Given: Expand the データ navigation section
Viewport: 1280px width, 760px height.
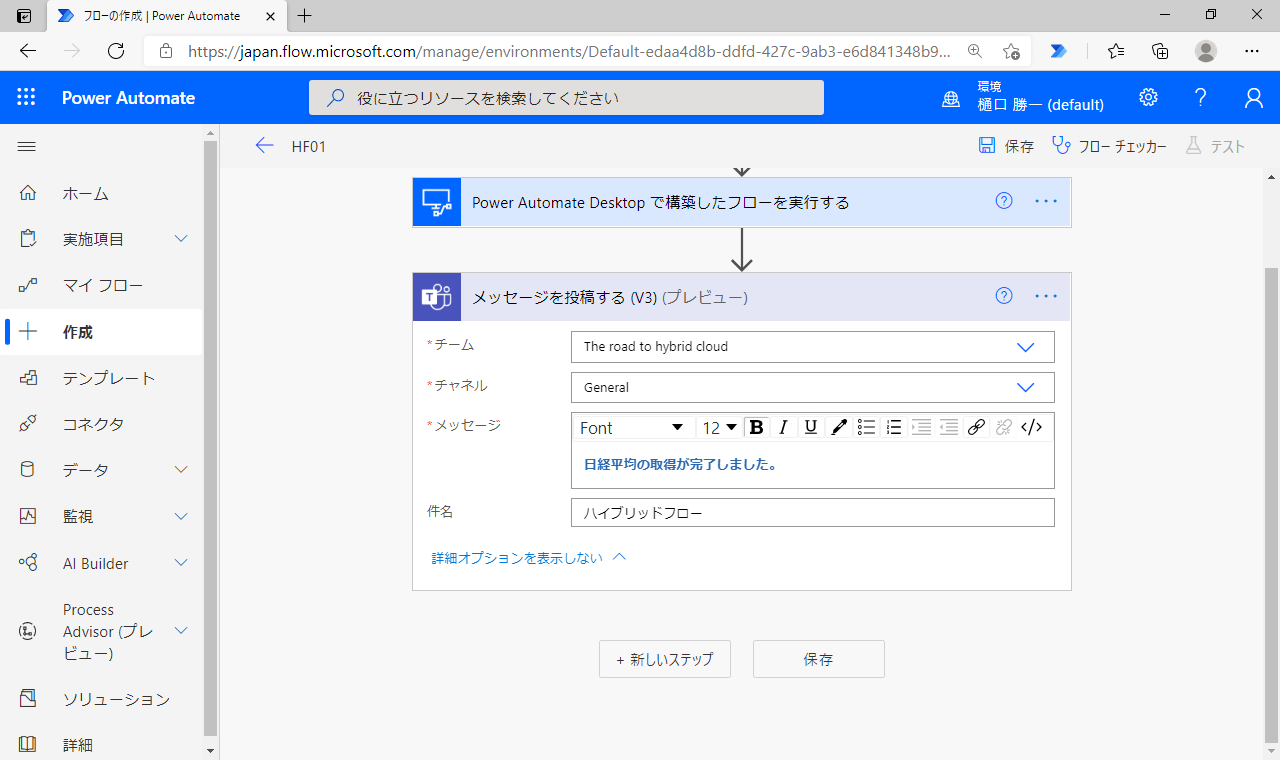Looking at the screenshot, I should point(181,470).
